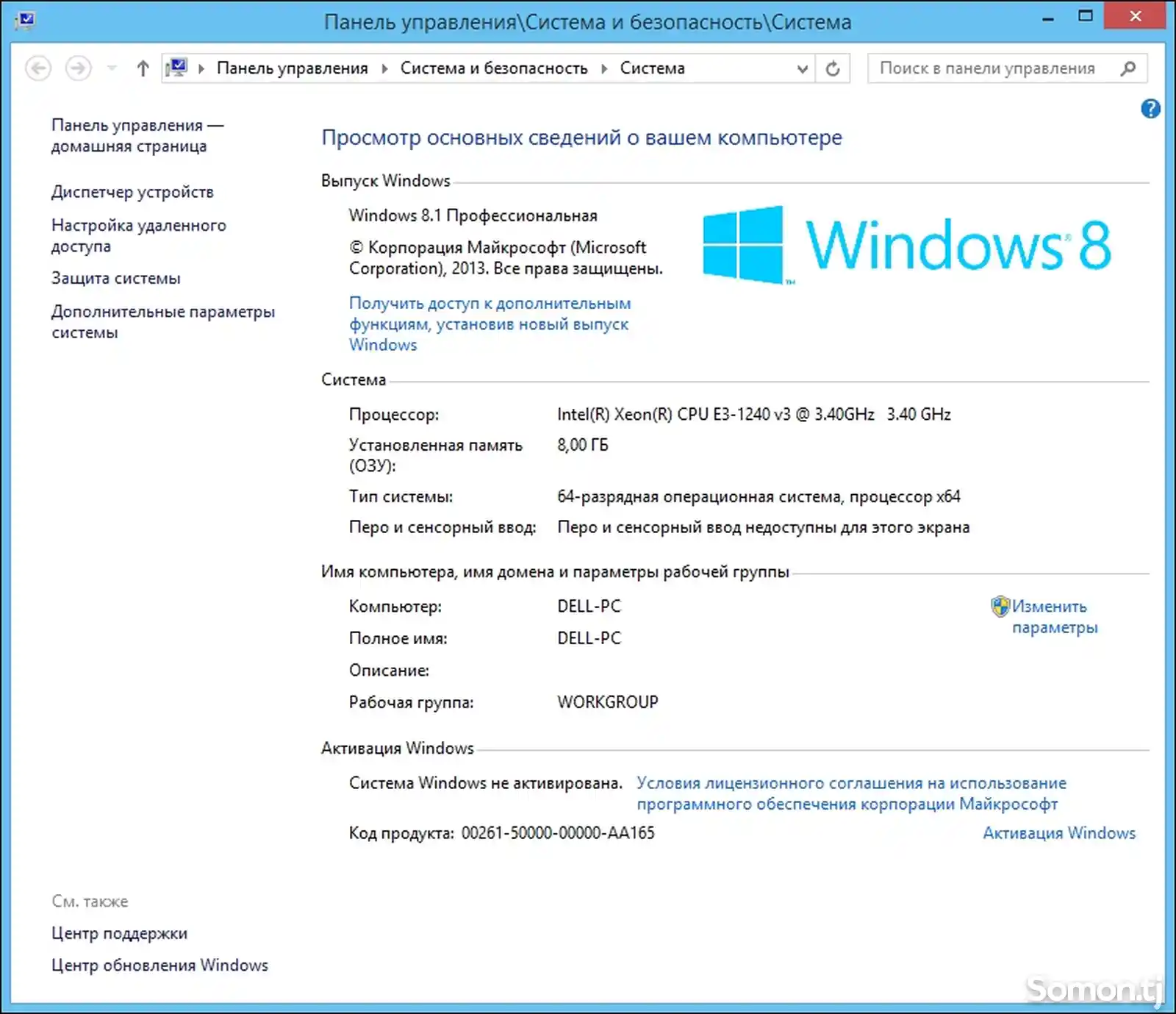
Task: Open the address bar history dropdown
Action: (803, 68)
